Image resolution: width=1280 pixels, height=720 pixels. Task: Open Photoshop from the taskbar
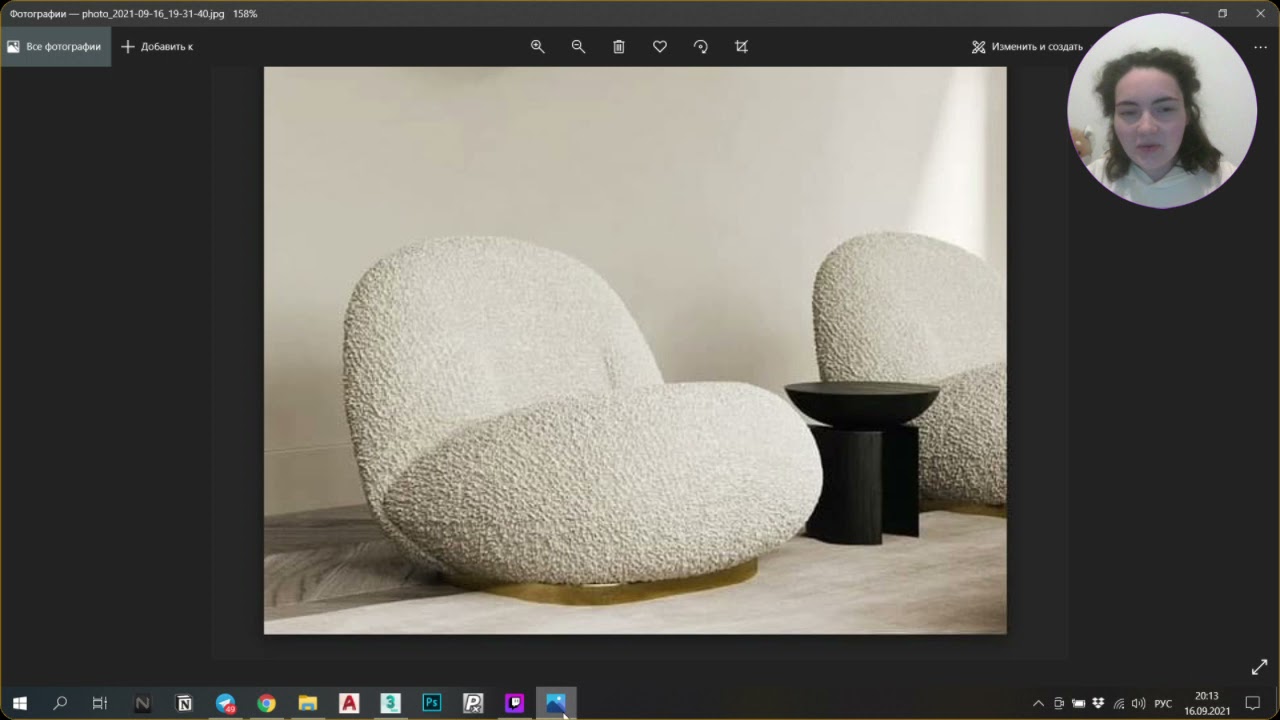point(432,703)
